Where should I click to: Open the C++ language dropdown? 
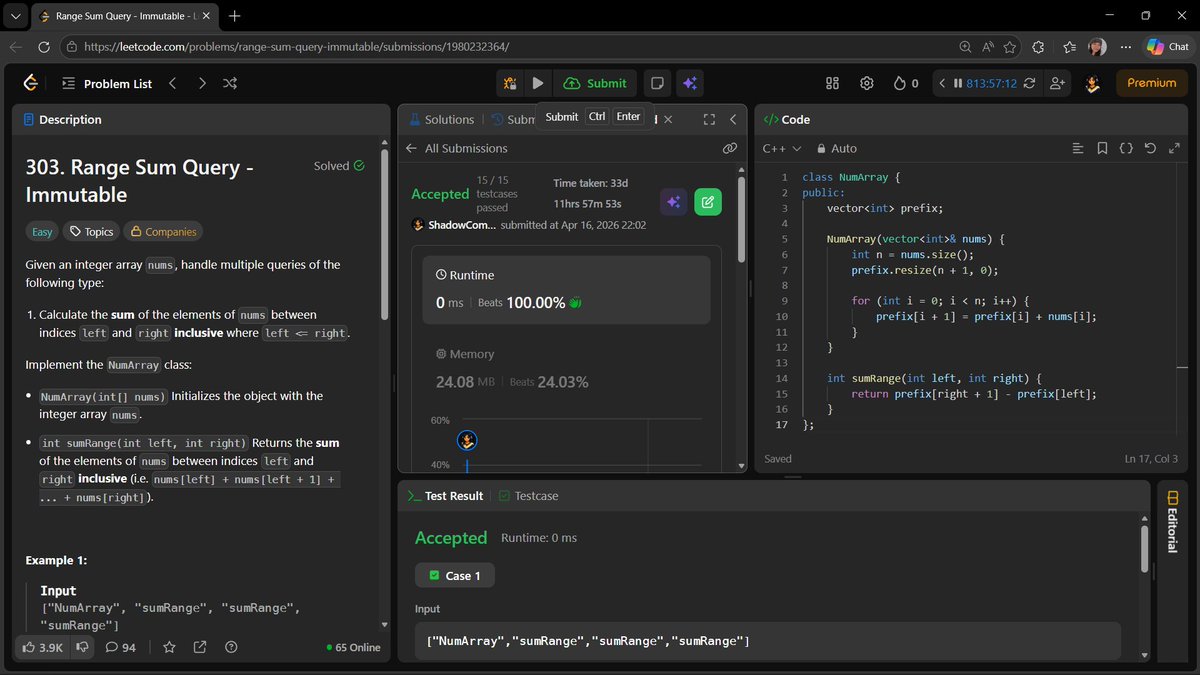click(781, 147)
